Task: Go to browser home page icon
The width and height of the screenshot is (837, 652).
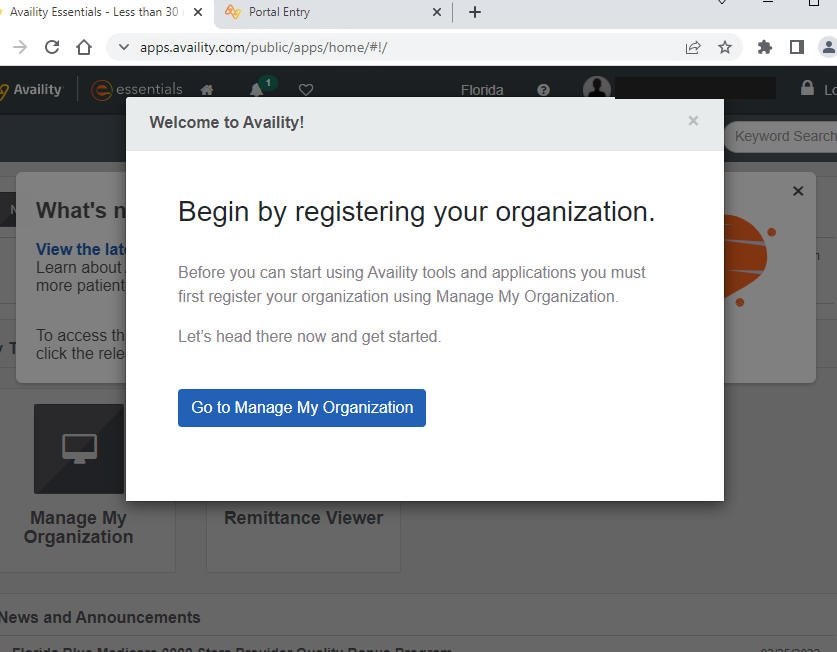Action: click(x=84, y=47)
